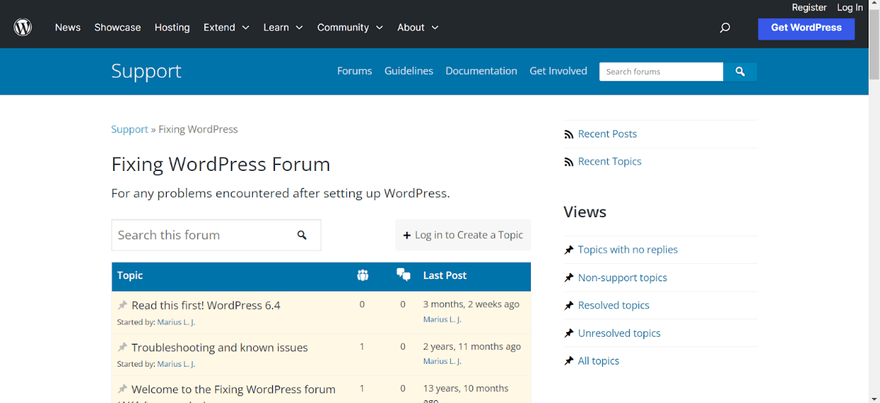Click Marius L. J. under 2 years, 11 months ago

(442, 361)
